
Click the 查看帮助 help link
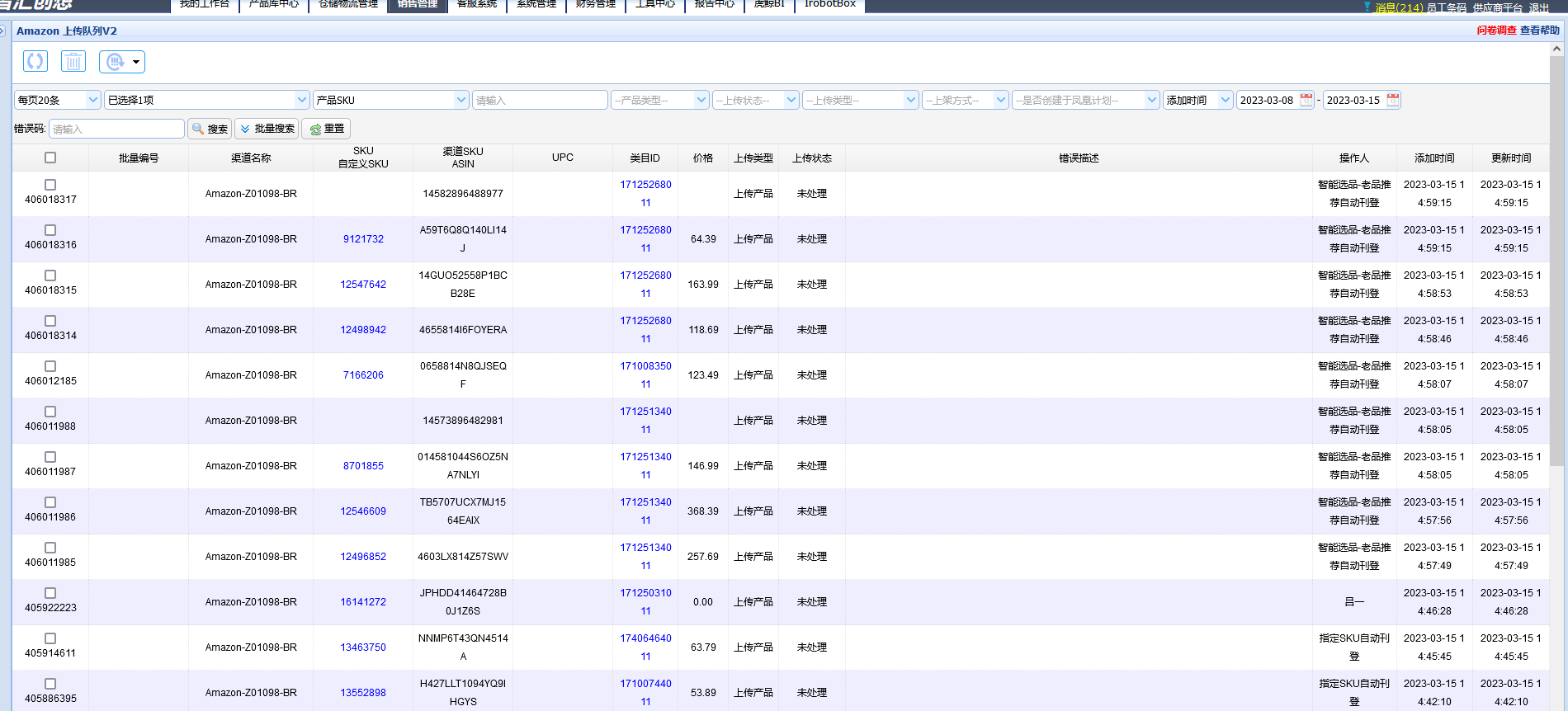(1540, 31)
